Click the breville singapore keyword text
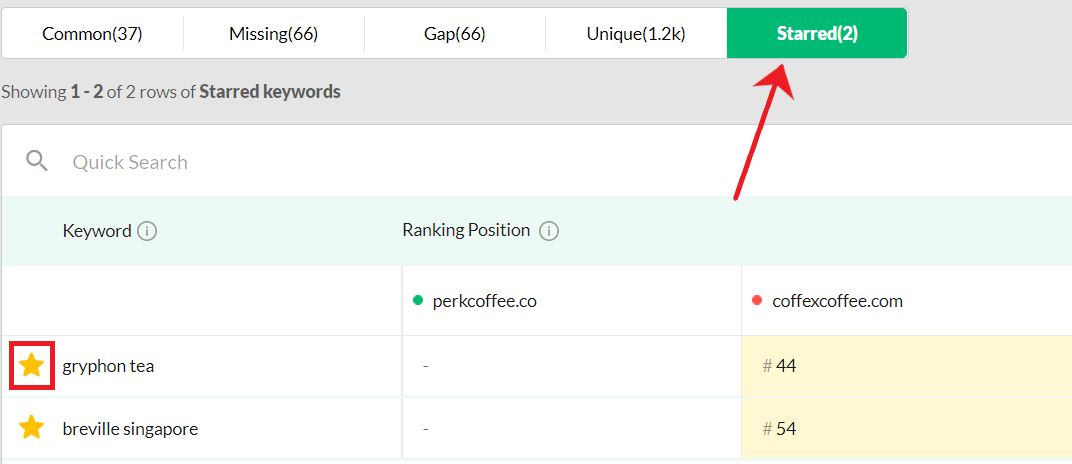This screenshot has width=1072, height=464. coord(131,429)
